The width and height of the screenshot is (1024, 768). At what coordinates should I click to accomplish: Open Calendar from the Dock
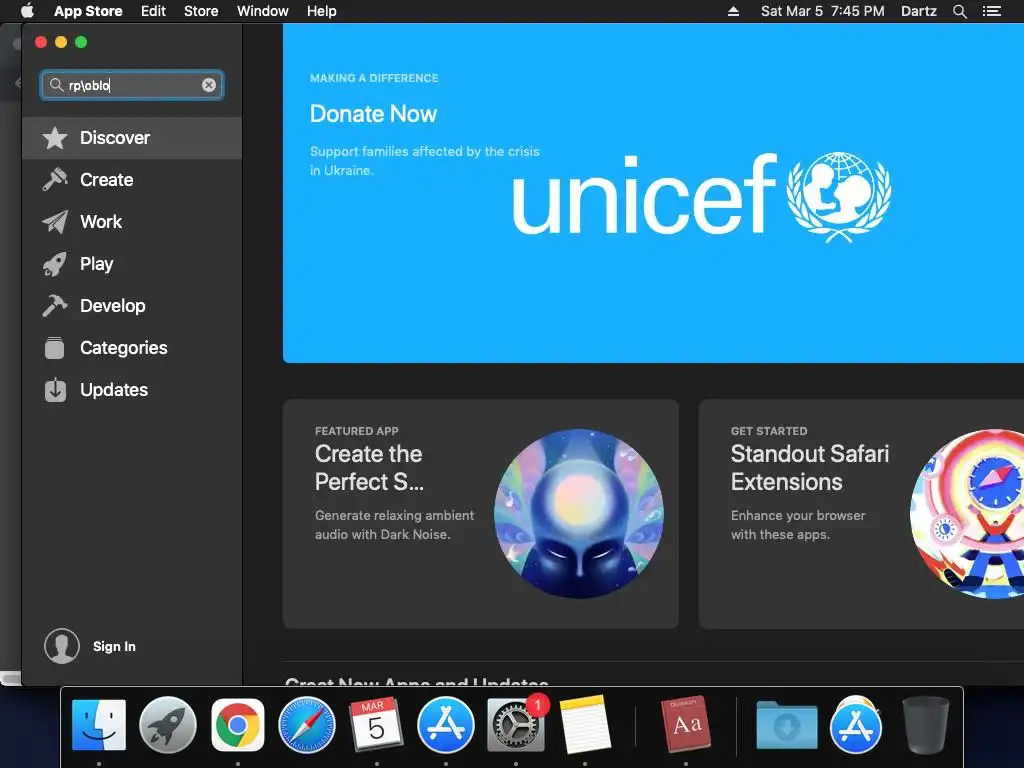[x=376, y=725]
